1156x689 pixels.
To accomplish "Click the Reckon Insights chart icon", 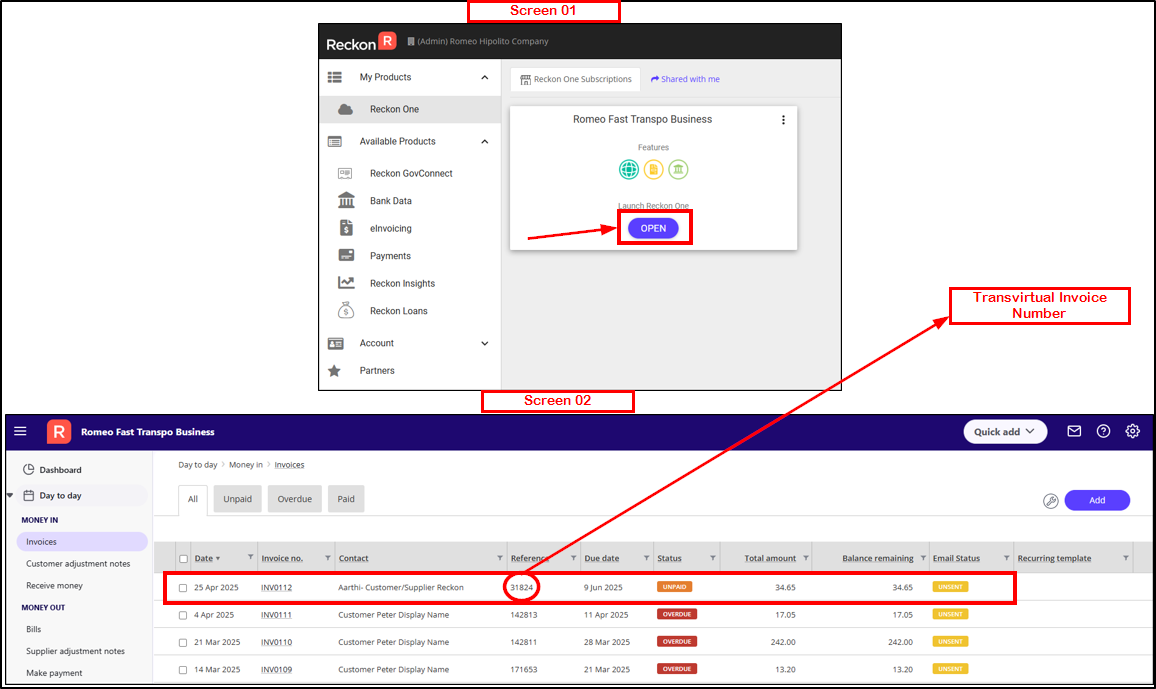I will (346, 283).
